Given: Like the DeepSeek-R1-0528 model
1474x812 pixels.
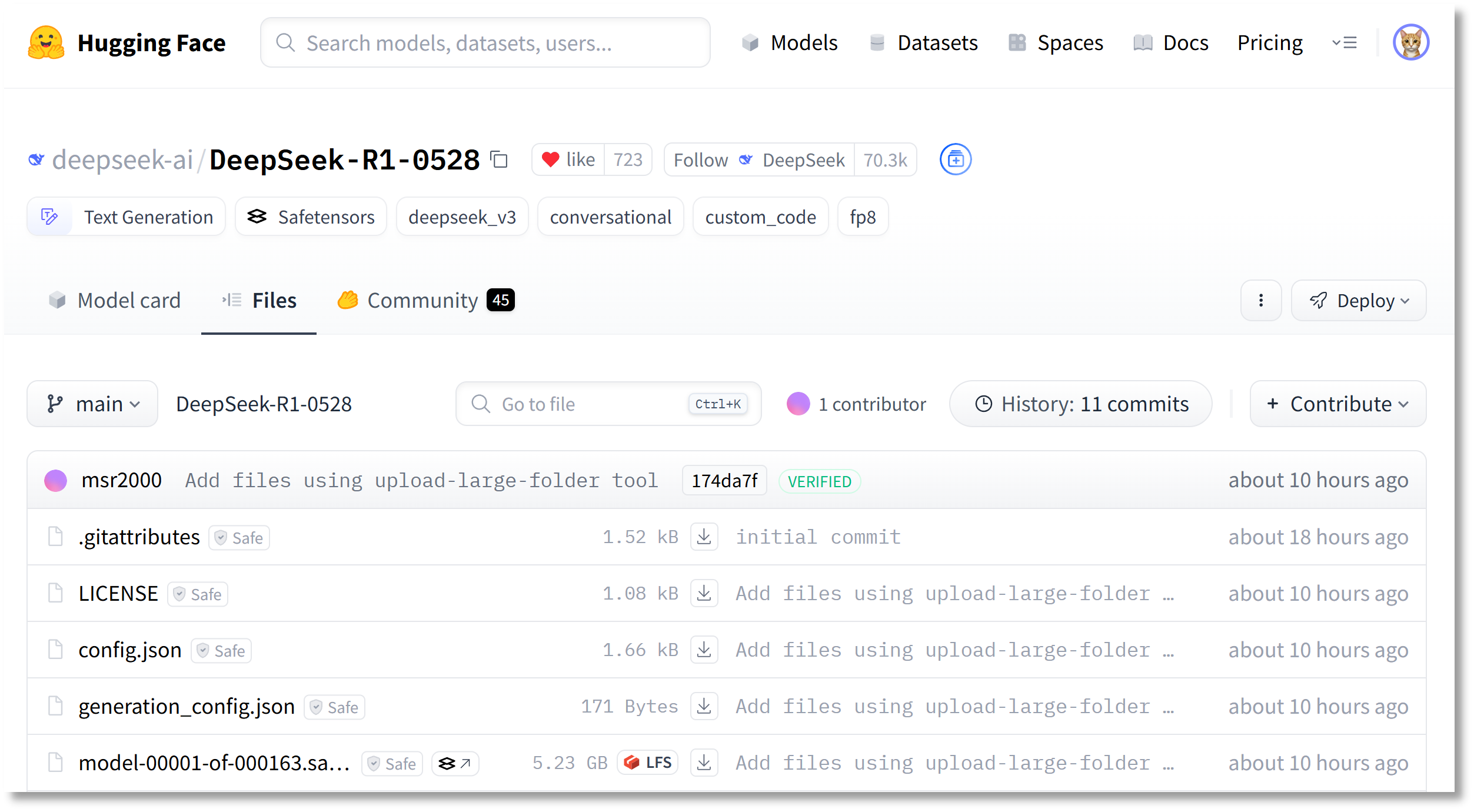Looking at the screenshot, I should pos(568,160).
